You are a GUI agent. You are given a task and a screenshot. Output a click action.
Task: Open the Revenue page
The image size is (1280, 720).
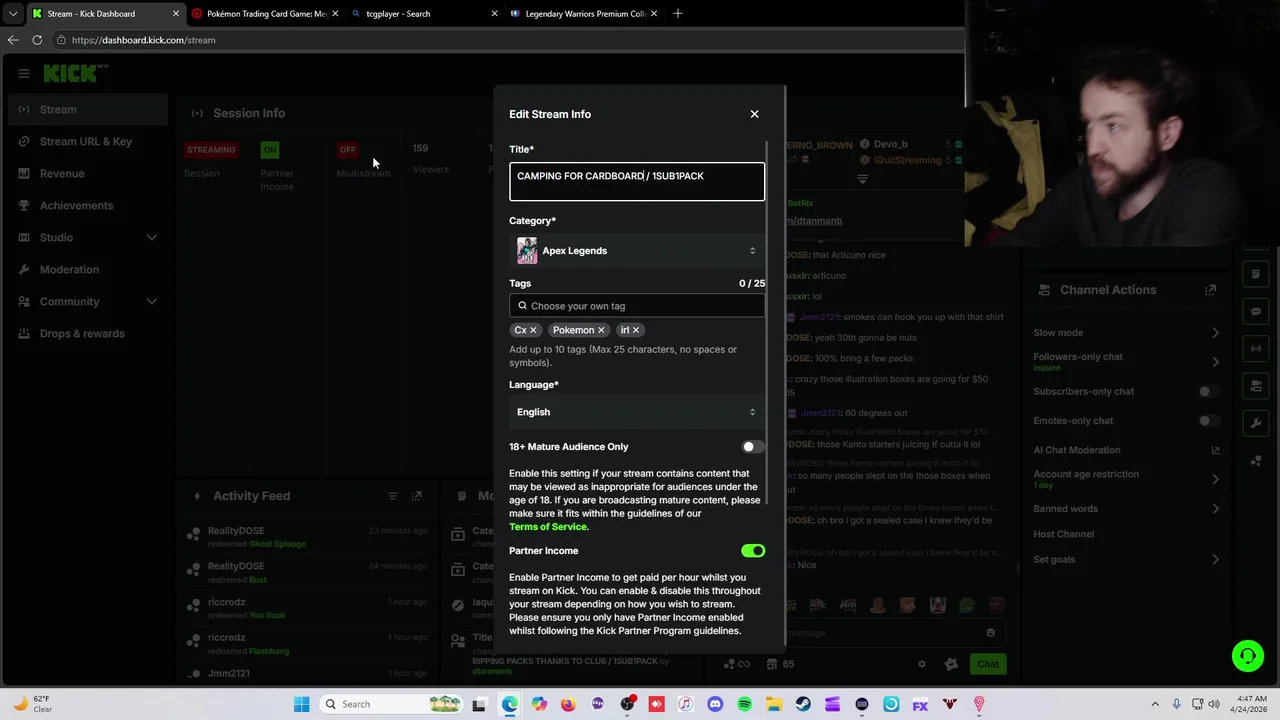point(87,174)
